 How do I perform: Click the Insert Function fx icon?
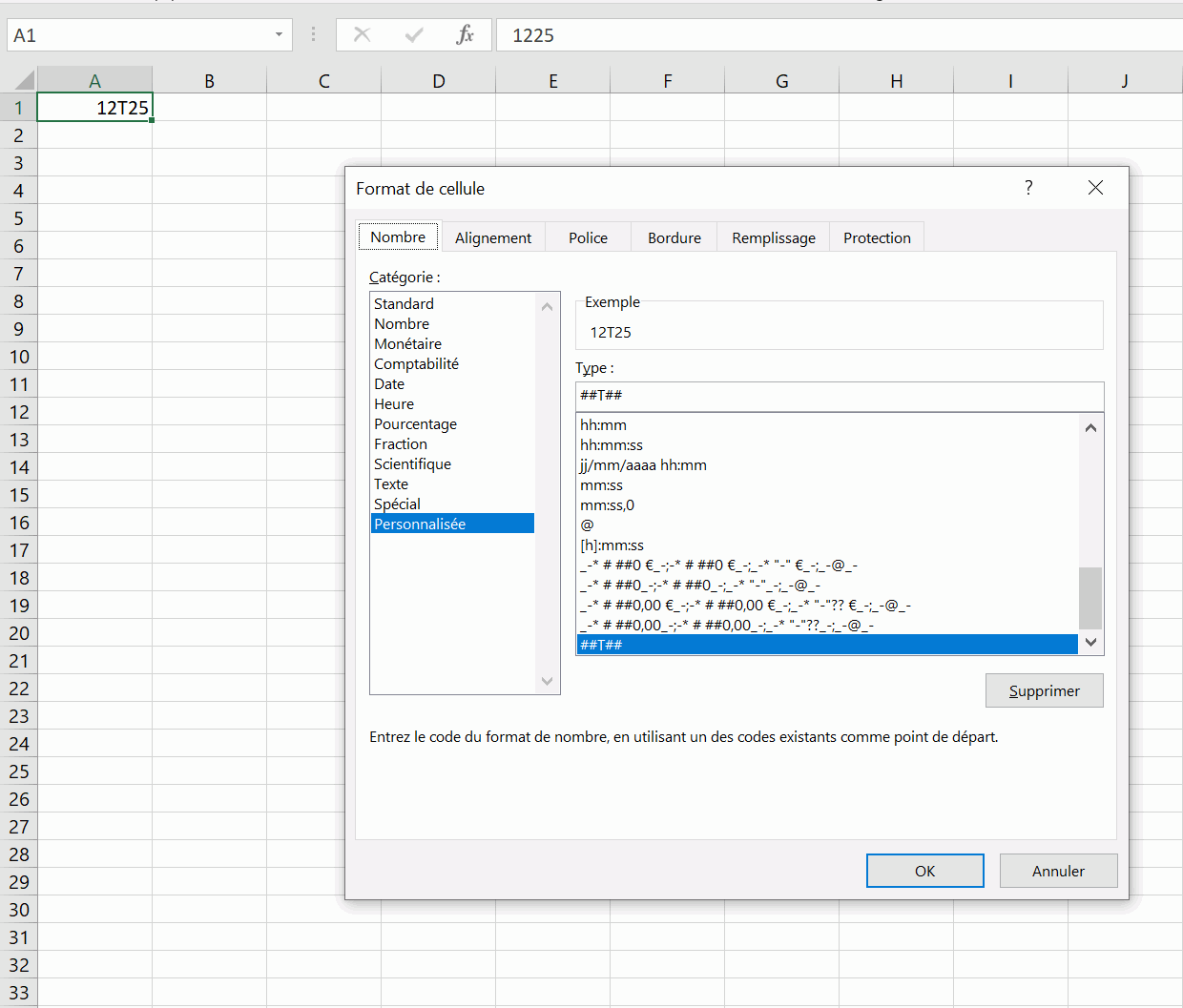[x=465, y=35]
